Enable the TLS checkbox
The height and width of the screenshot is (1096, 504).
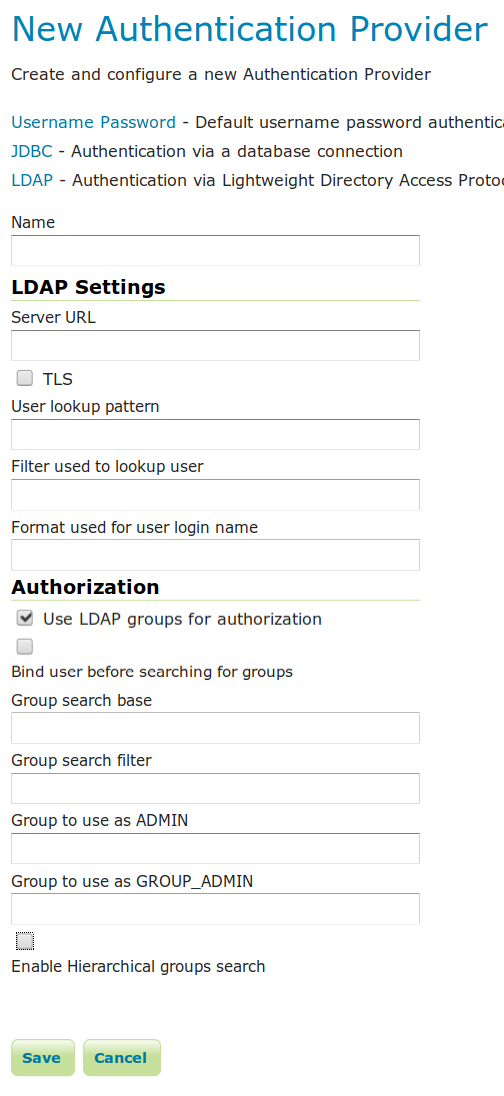[x=25, y=379]
